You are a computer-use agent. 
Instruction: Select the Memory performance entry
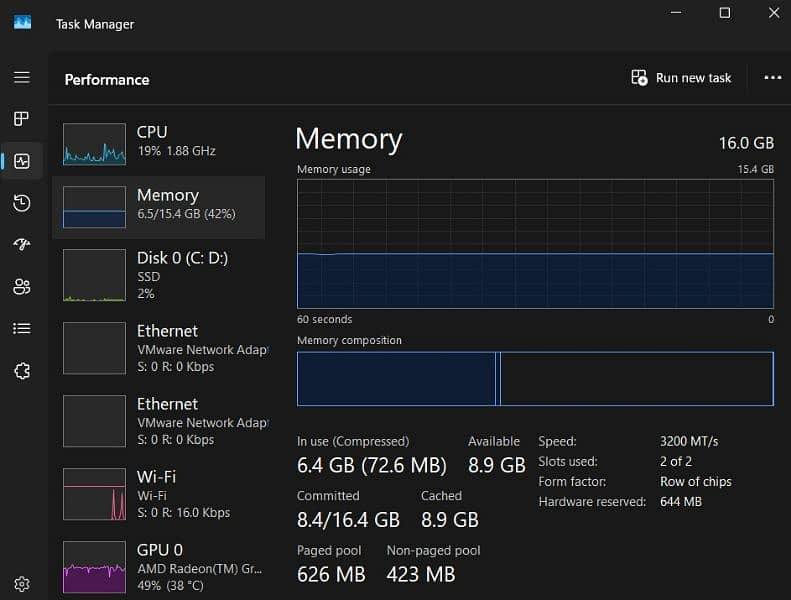[160, 206]
